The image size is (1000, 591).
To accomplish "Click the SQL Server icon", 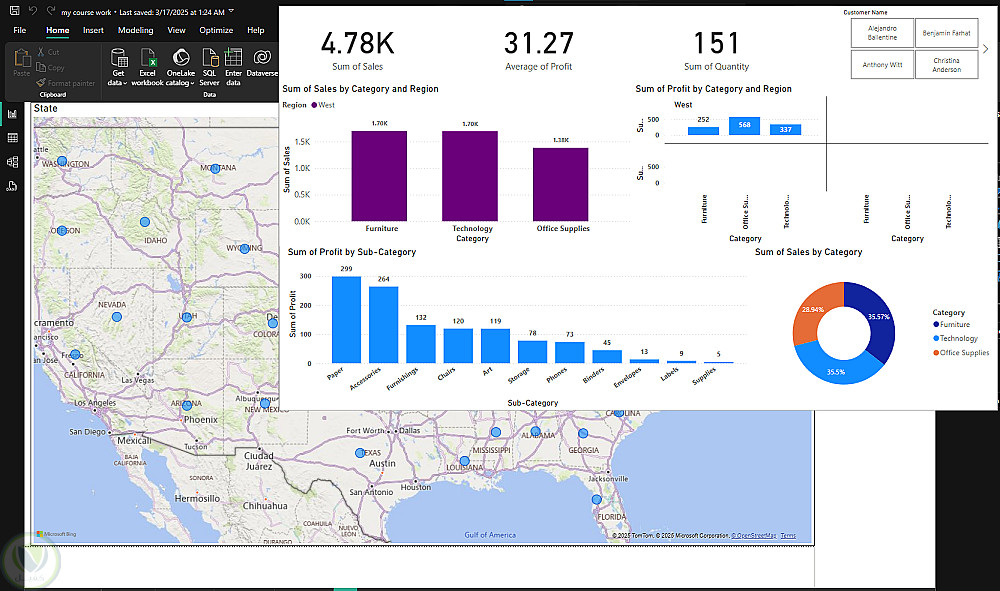I will [210, 57].
